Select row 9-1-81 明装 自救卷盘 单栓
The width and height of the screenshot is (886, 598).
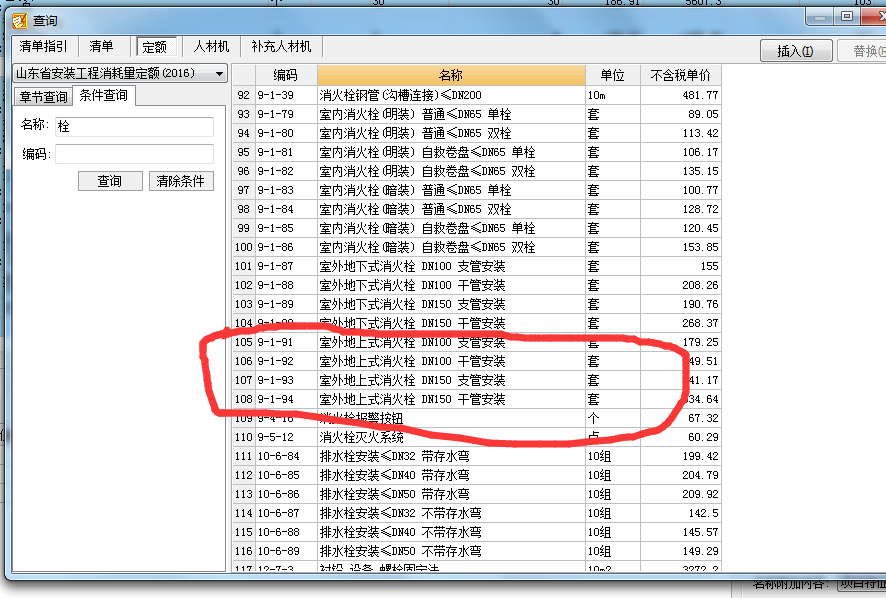point(477,153)
